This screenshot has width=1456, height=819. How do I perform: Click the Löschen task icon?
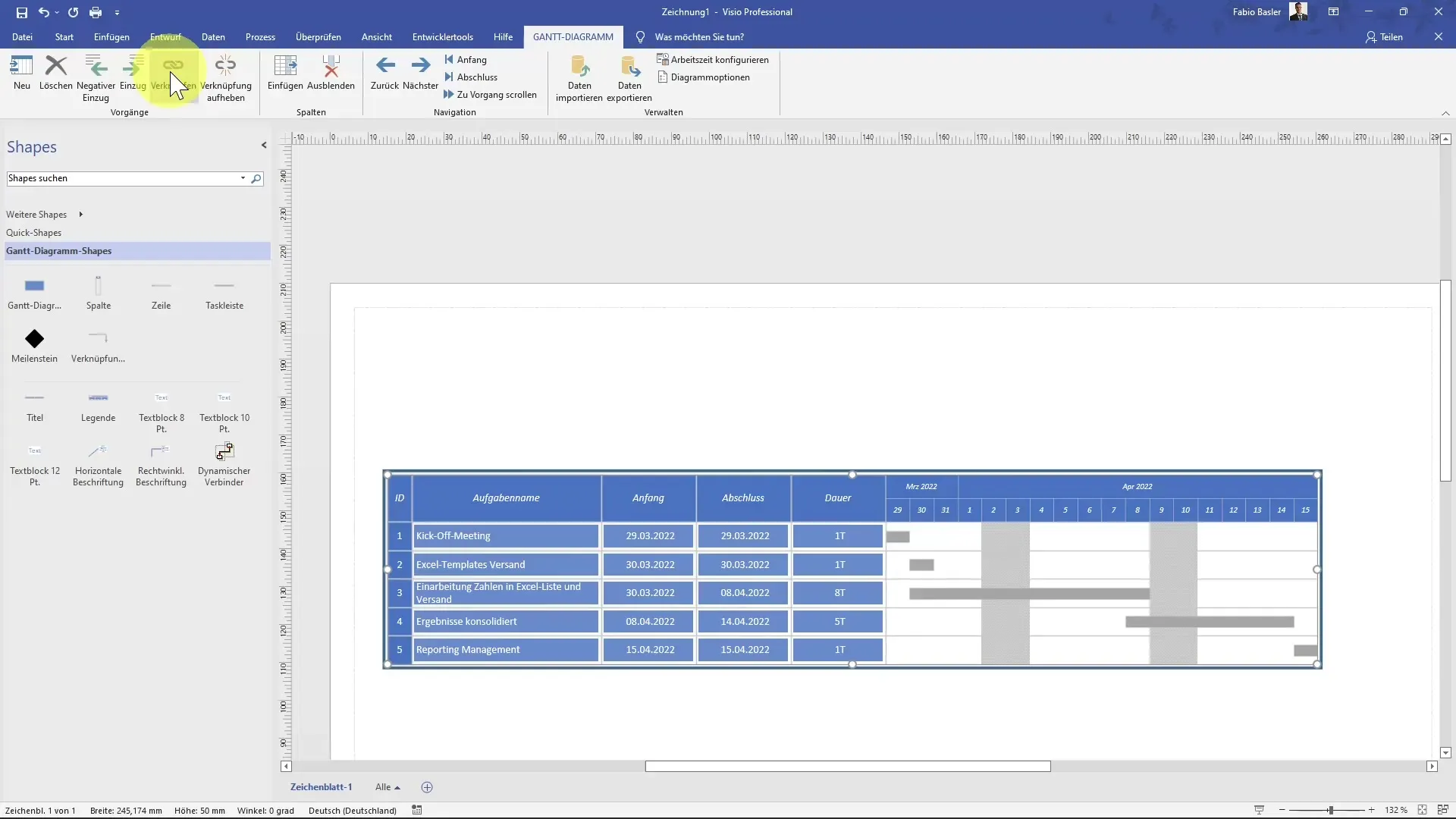56,73
